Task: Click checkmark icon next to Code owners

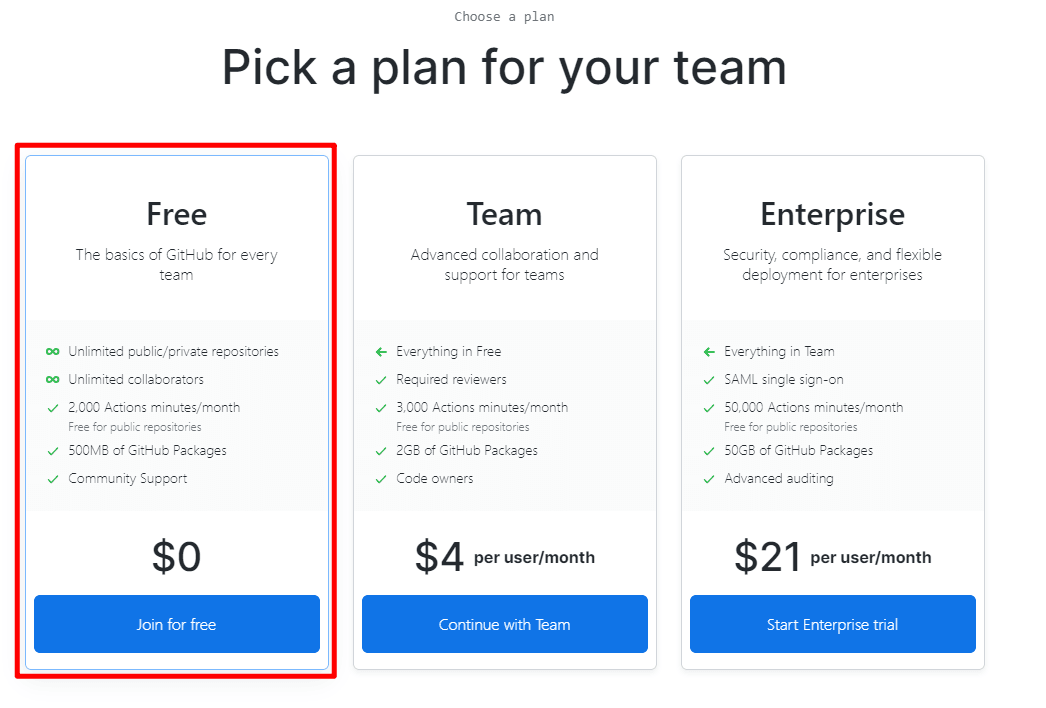Action: coord(381,479)
